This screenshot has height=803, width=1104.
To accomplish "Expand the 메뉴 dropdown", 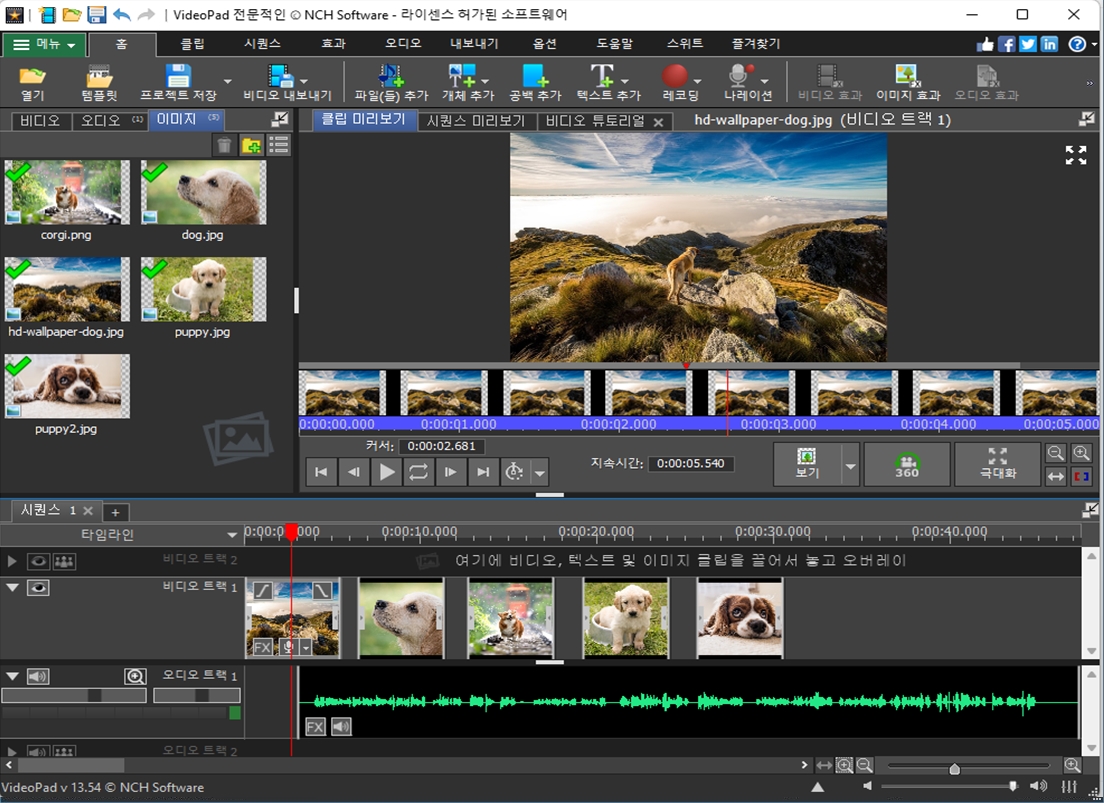I will click(x=45, y=44).
